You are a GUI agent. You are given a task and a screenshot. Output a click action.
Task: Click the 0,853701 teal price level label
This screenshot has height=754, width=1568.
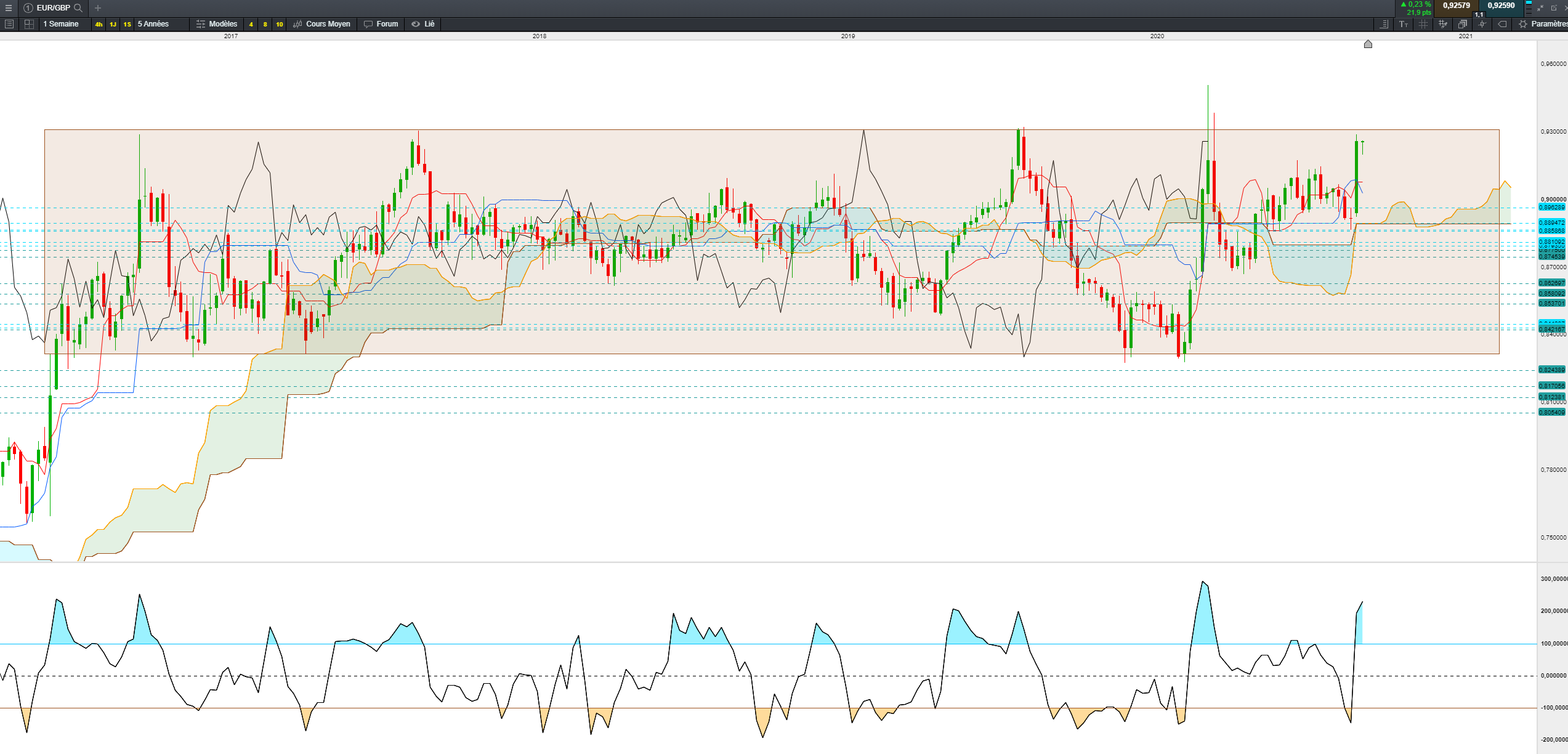point(1552,304)
